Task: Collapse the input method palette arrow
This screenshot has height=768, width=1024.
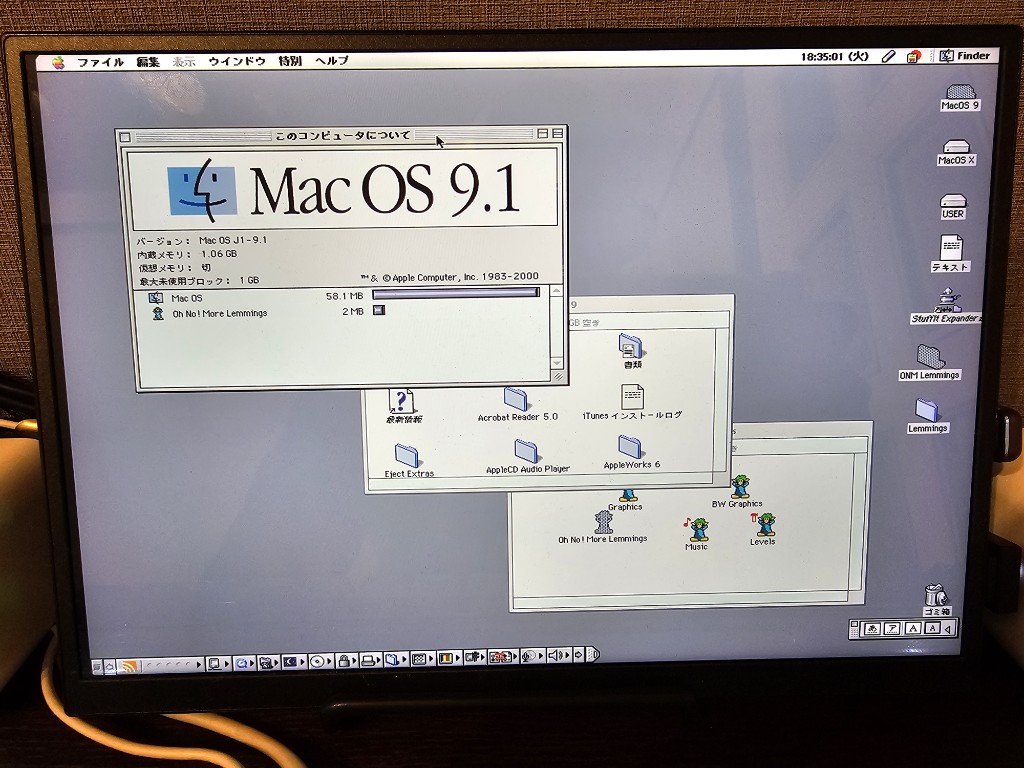Action: [x=946, y=629]
